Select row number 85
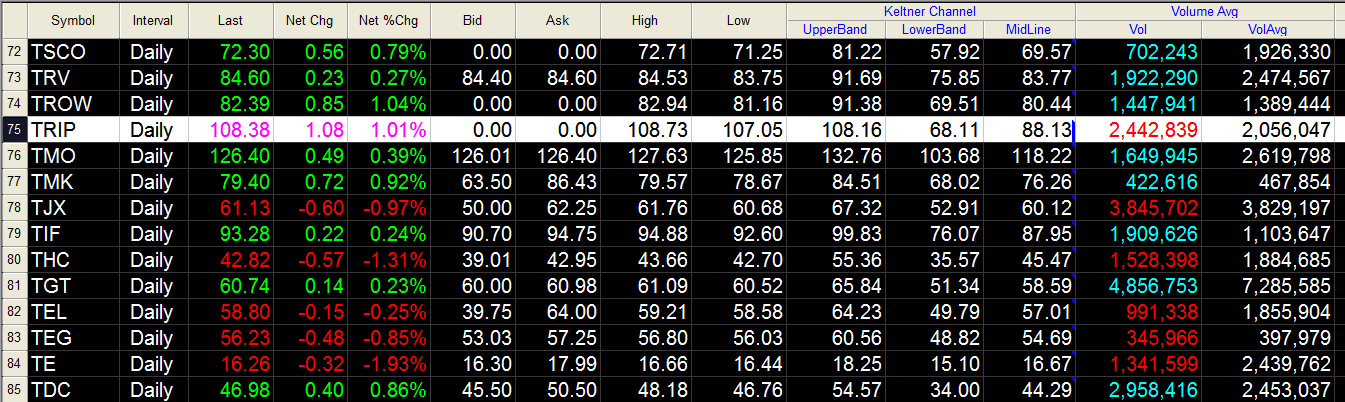The width and height of the screenshot is (1345, 402). (x=13, y=389)
